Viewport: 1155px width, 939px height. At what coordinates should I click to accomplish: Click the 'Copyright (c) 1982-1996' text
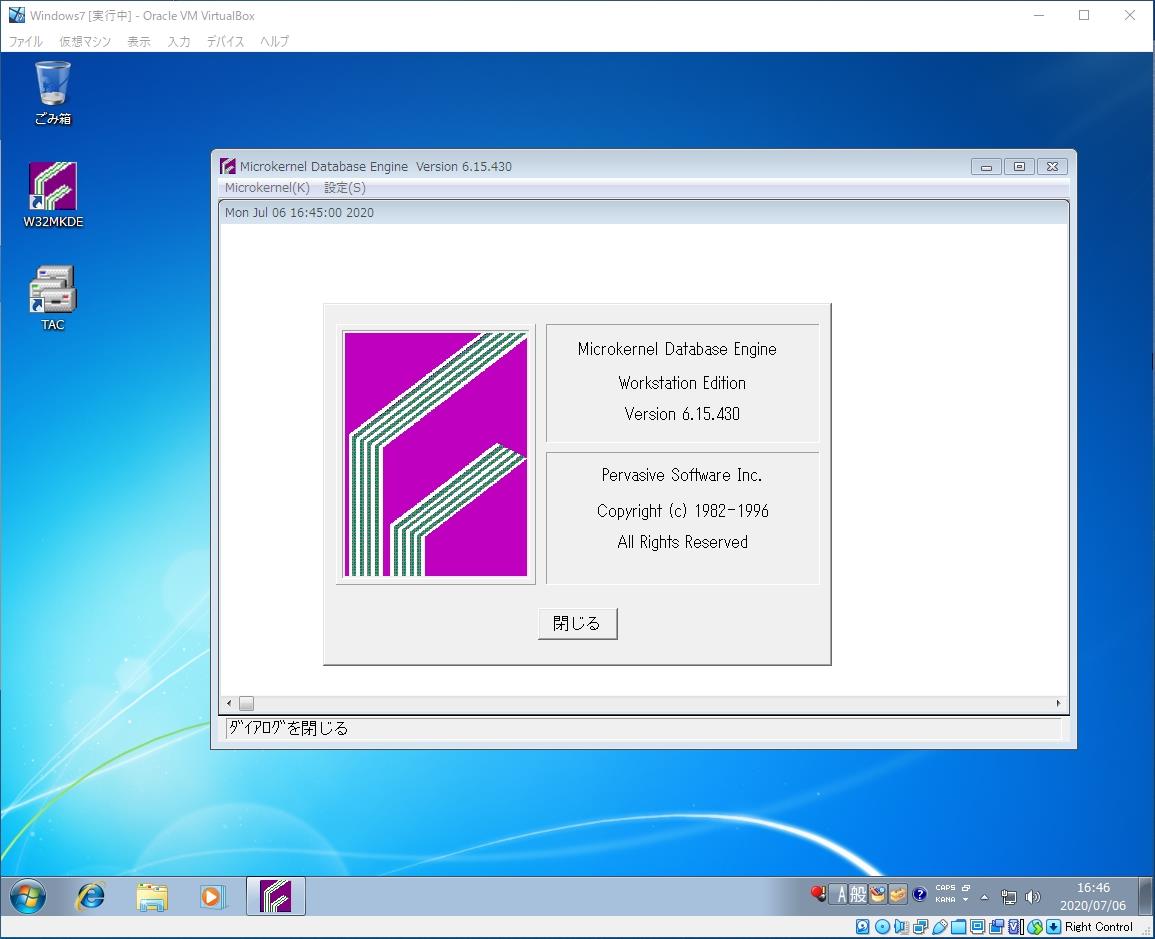click(682, 511)
